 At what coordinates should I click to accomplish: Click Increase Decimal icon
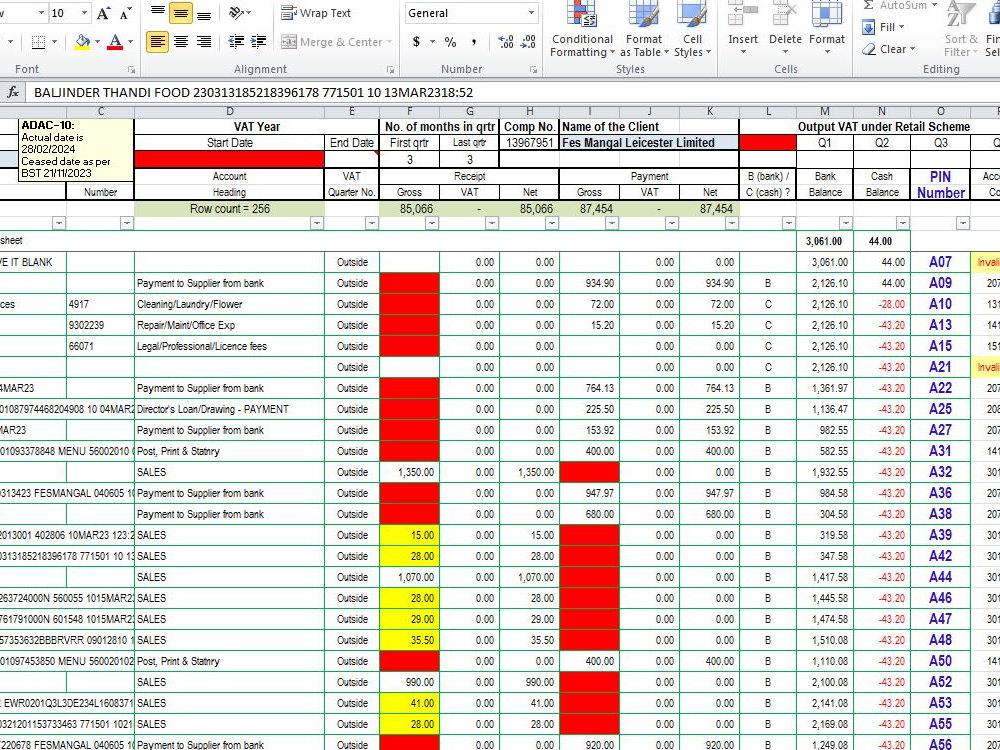[506, 42]
